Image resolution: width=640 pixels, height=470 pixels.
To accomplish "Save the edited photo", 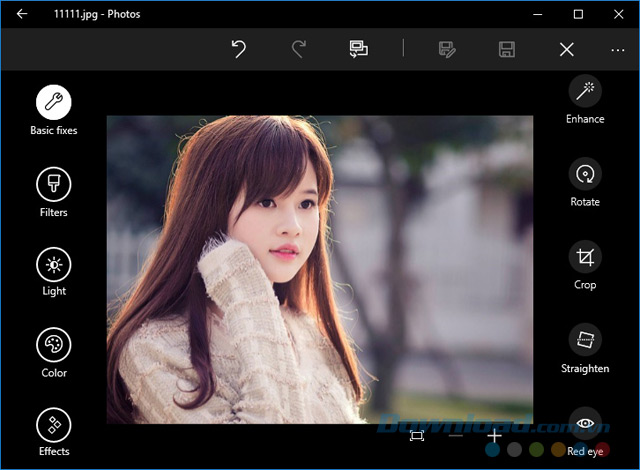I will pos(507,49).
